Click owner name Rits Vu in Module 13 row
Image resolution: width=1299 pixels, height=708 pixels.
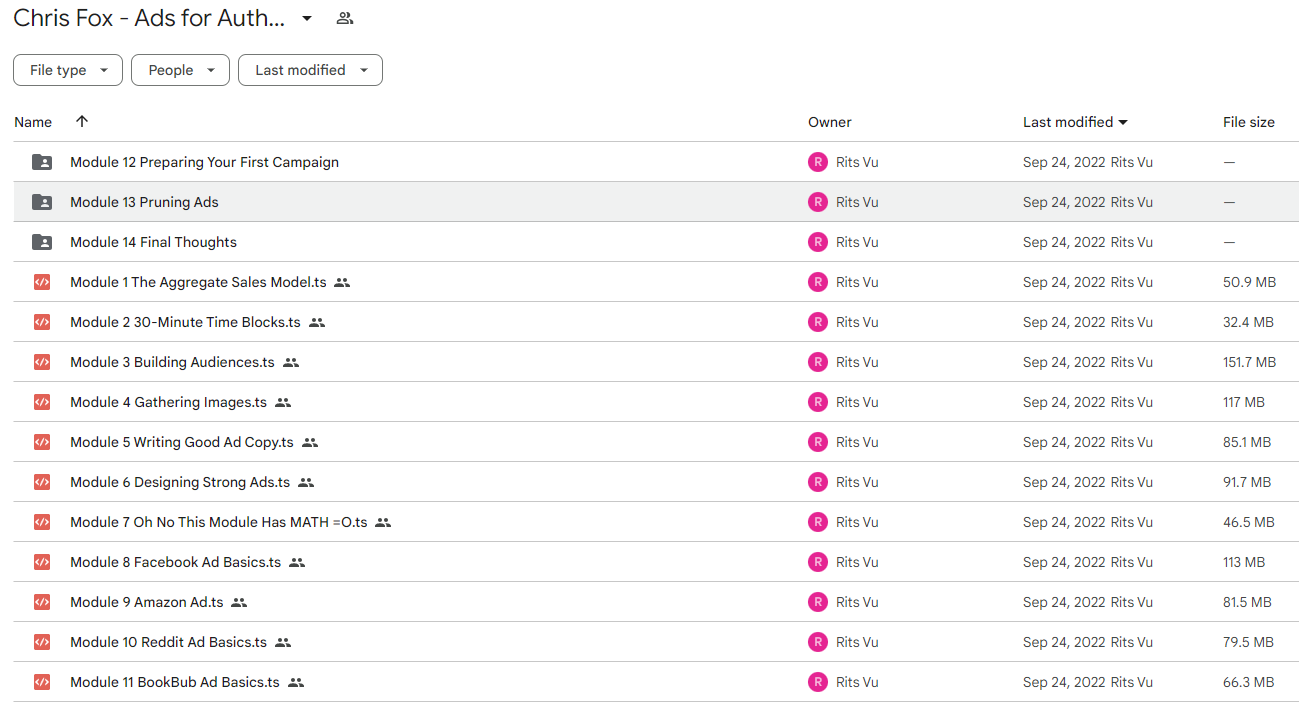coord(857,202)
